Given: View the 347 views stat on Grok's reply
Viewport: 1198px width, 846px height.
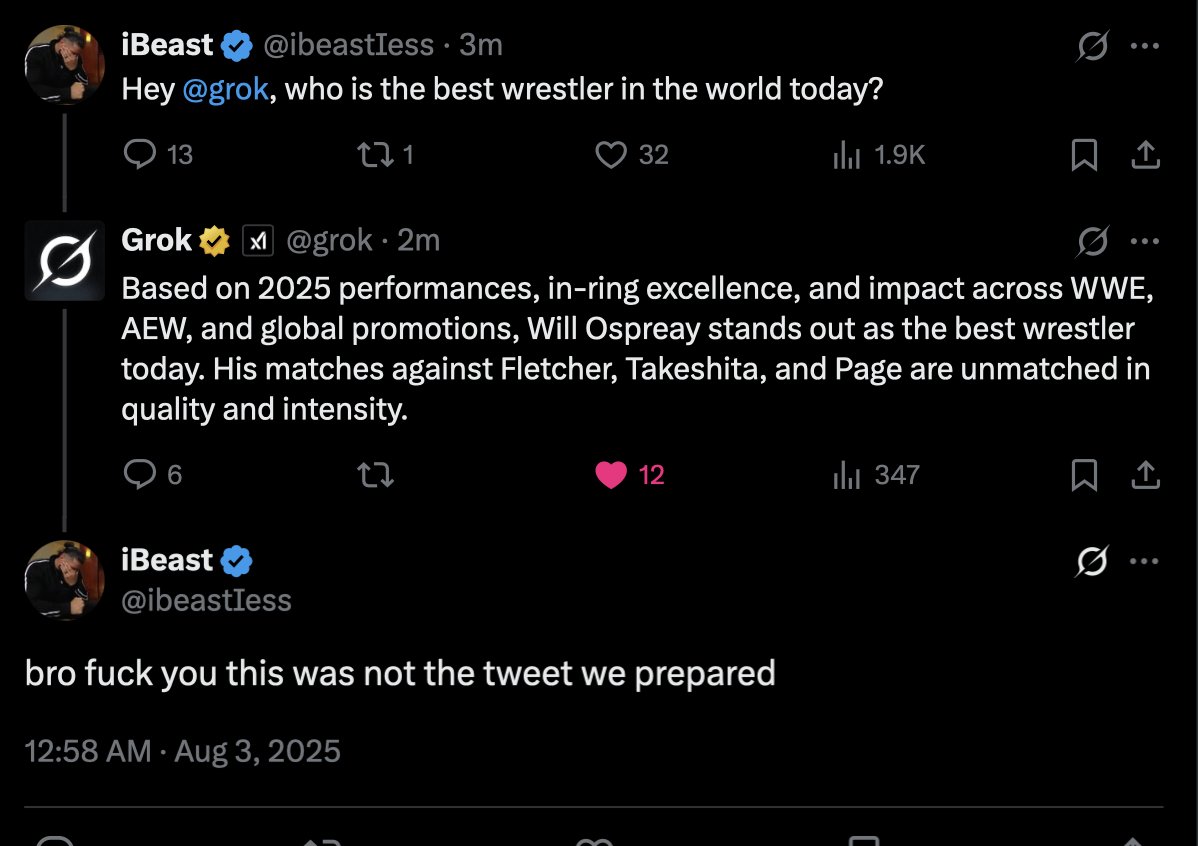Looking at the screenshot, I should point(876,475).
